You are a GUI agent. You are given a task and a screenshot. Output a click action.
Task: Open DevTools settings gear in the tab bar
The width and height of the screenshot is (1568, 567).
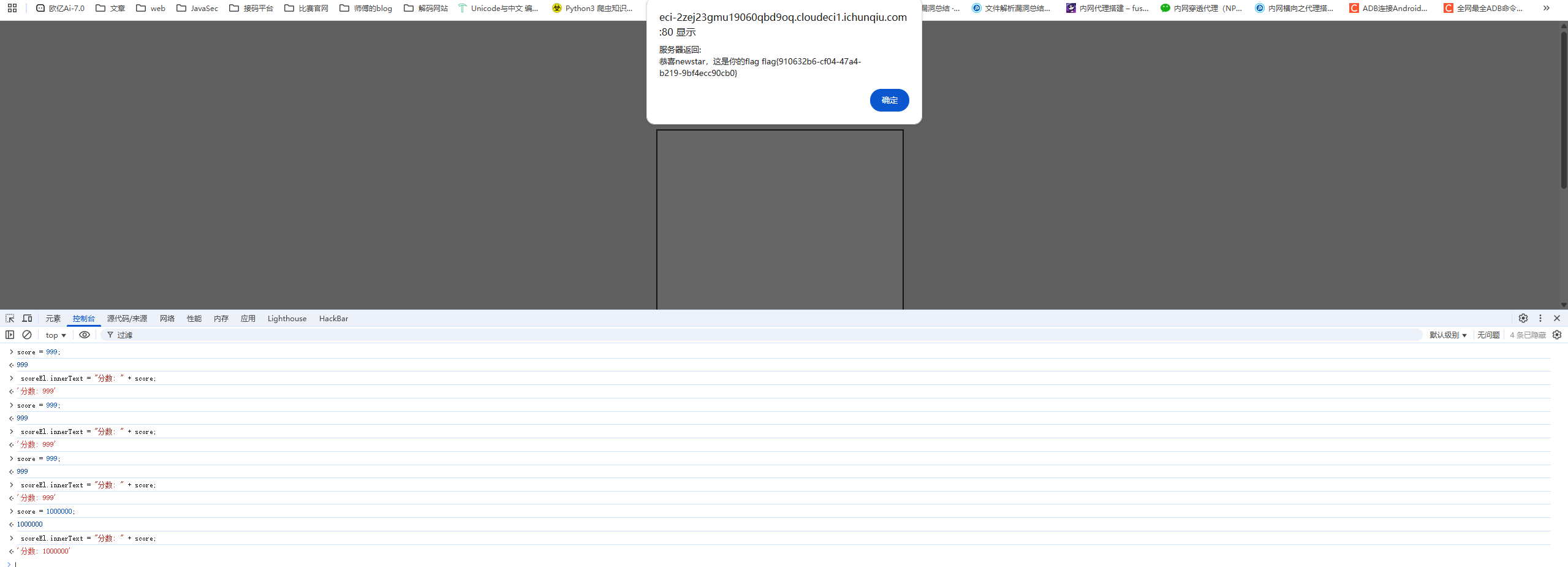(x=1523, y=318)
